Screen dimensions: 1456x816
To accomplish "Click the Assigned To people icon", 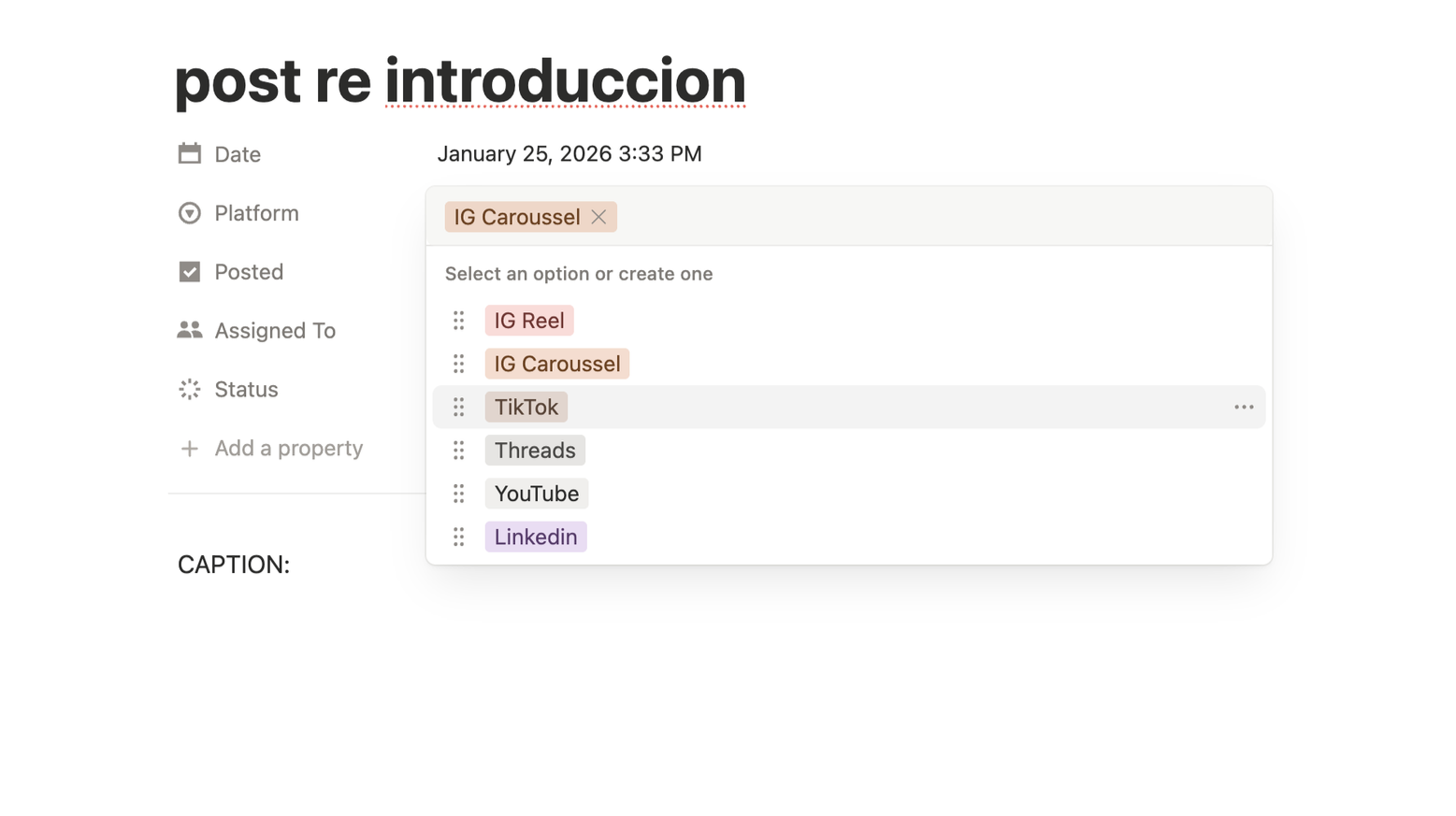I will coord(190,330).
